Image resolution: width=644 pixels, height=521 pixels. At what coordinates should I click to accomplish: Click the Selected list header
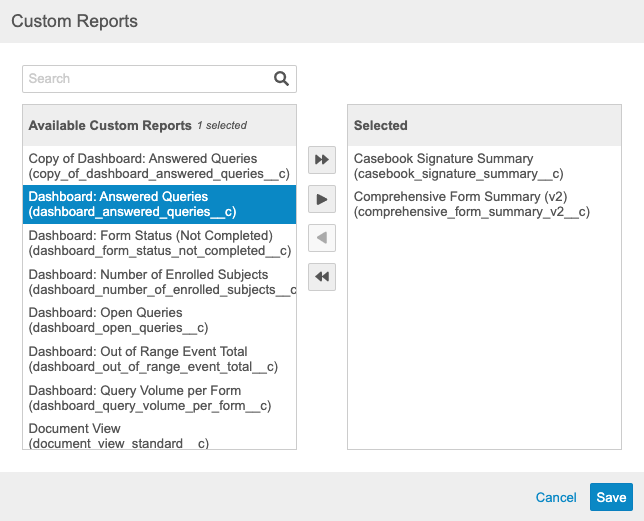381,126
